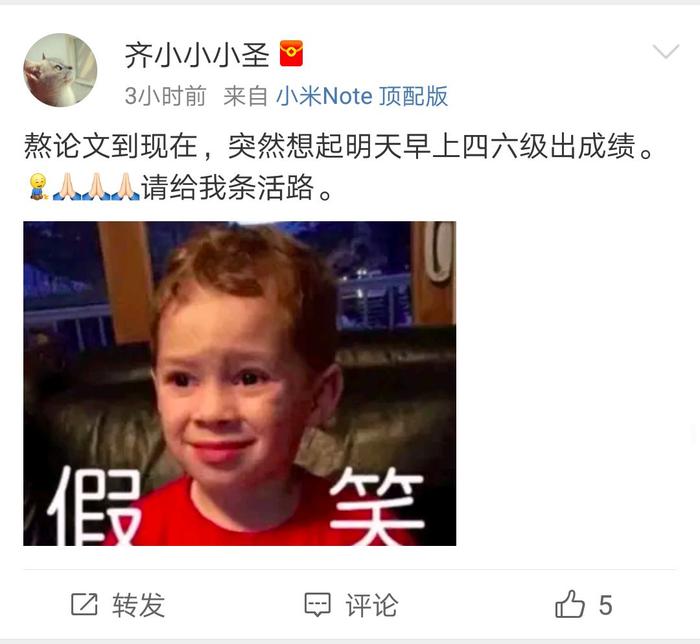Like the post with thumbs-up icon
This screenshot has height=644, width=700.
(x=570, y=604)
